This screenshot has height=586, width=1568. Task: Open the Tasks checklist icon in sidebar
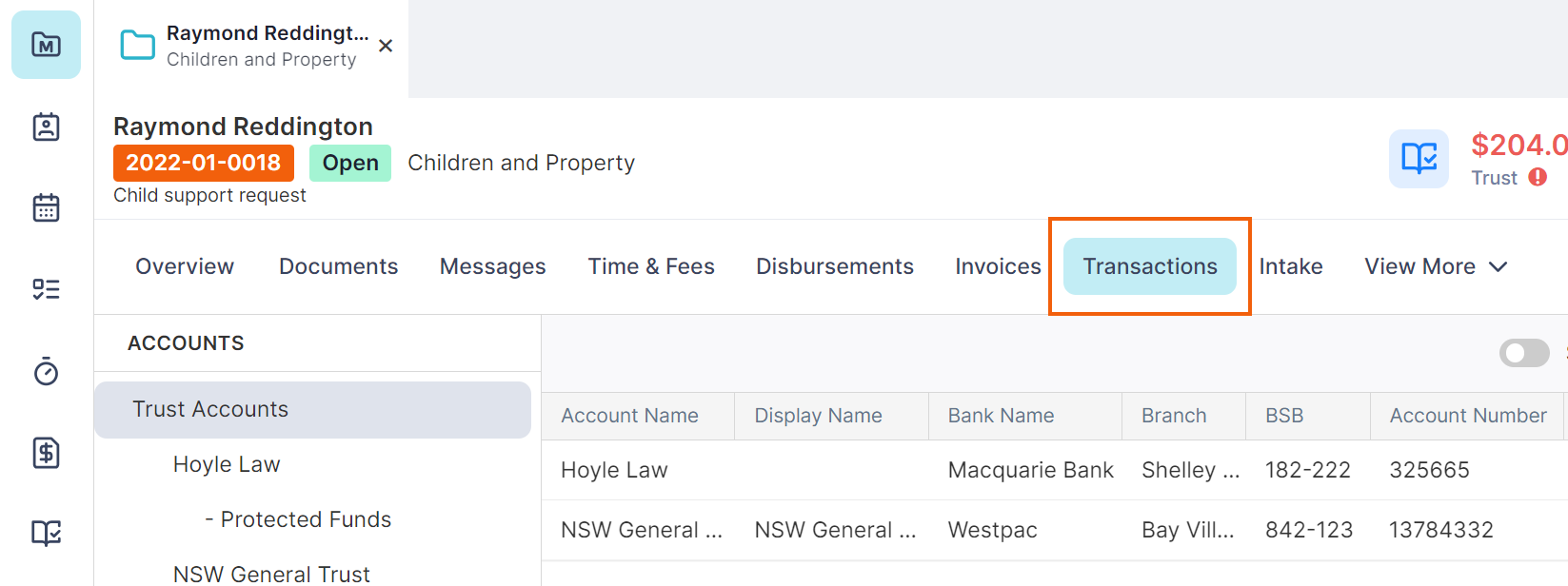point(46,289)
